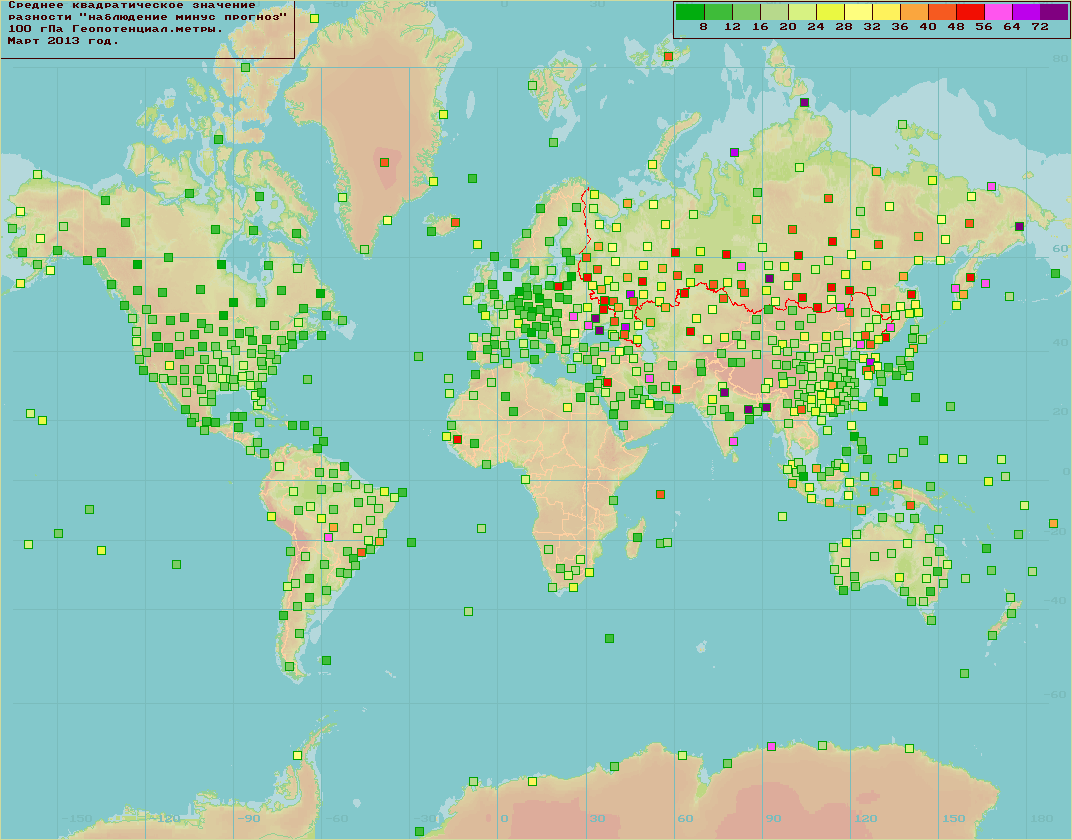This screenshot has height=840, width=1072.
Task: Select the orange station marker on Svalbard
Action: (x=668, y=57)
